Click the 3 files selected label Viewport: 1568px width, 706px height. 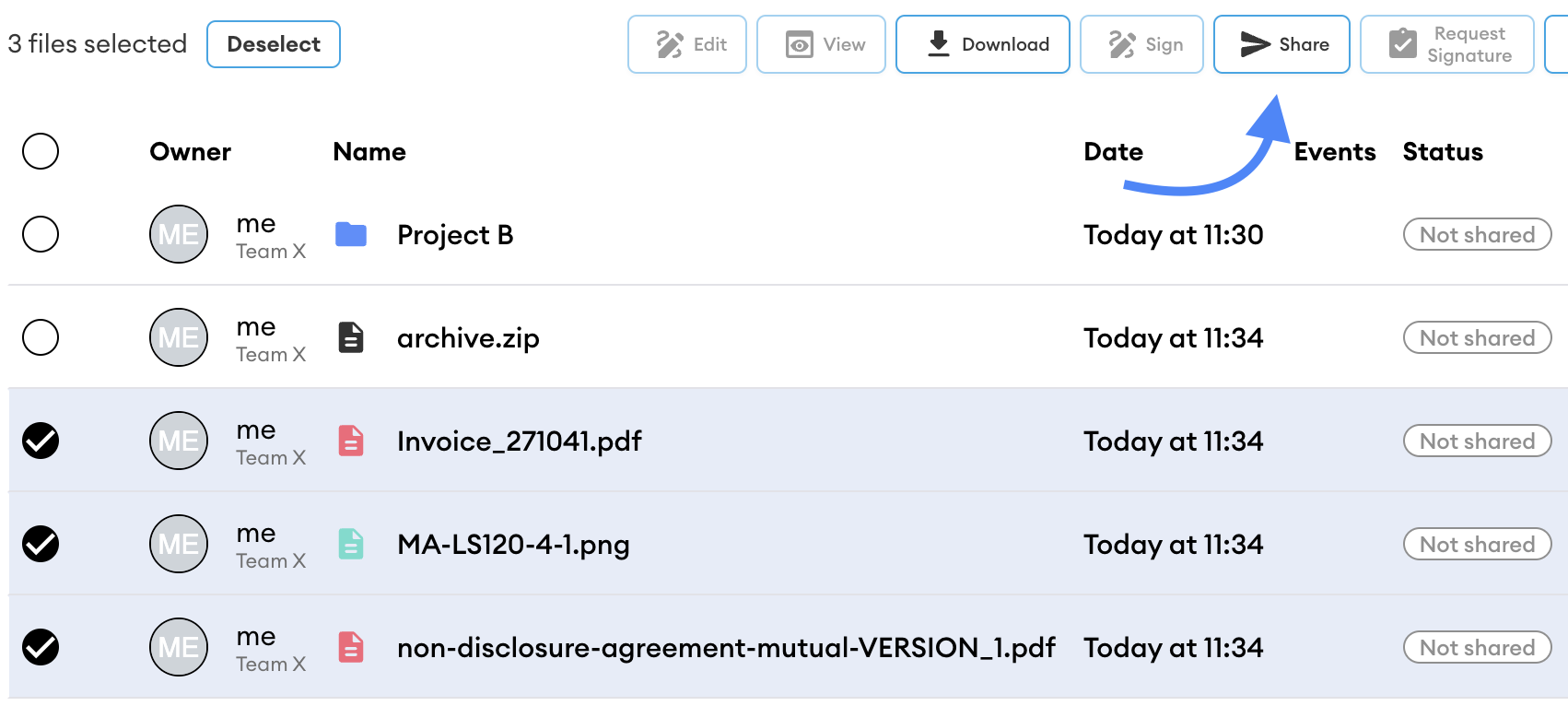(98, 44)
